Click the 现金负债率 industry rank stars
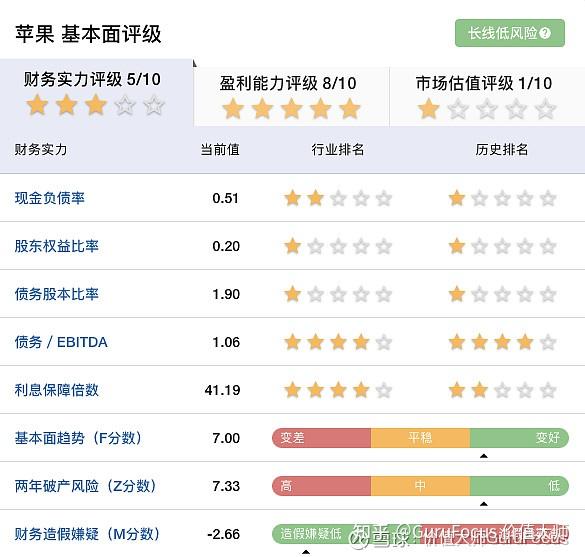Image resolution: width=585 pixels, height=557 pixels. [338, 198]
